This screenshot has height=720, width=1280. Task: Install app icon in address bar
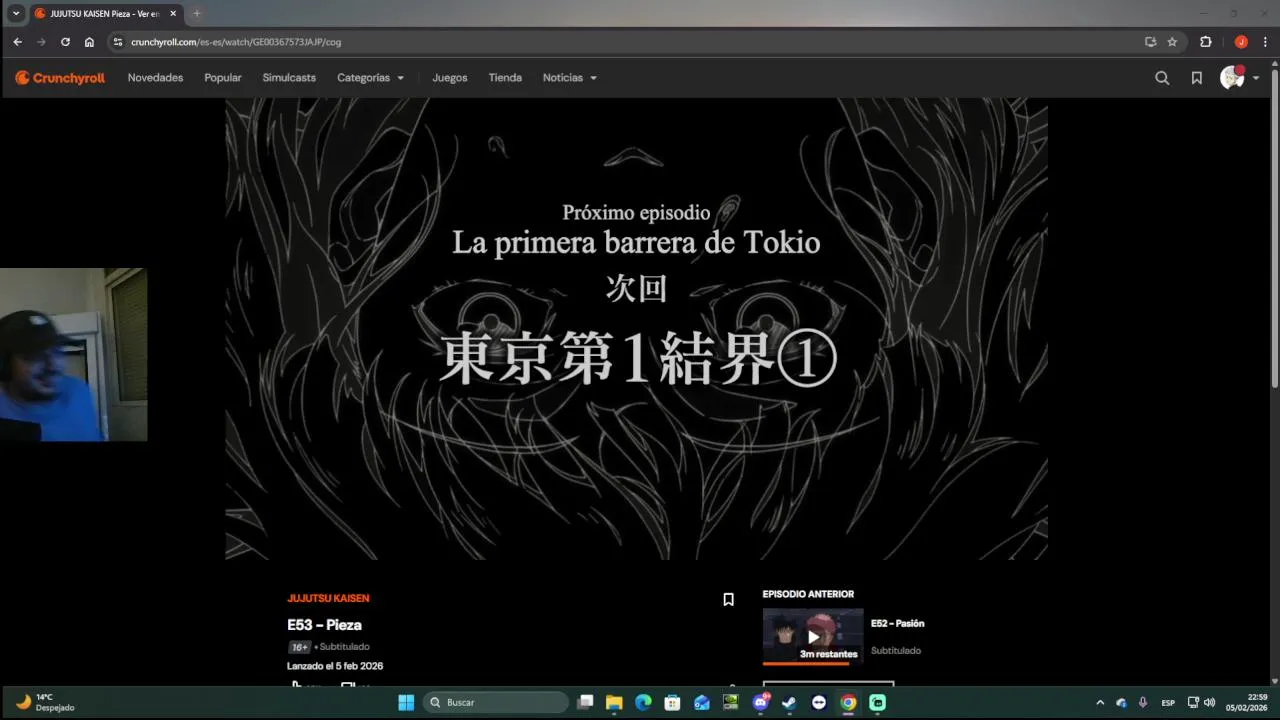(x=1150, y=42)
